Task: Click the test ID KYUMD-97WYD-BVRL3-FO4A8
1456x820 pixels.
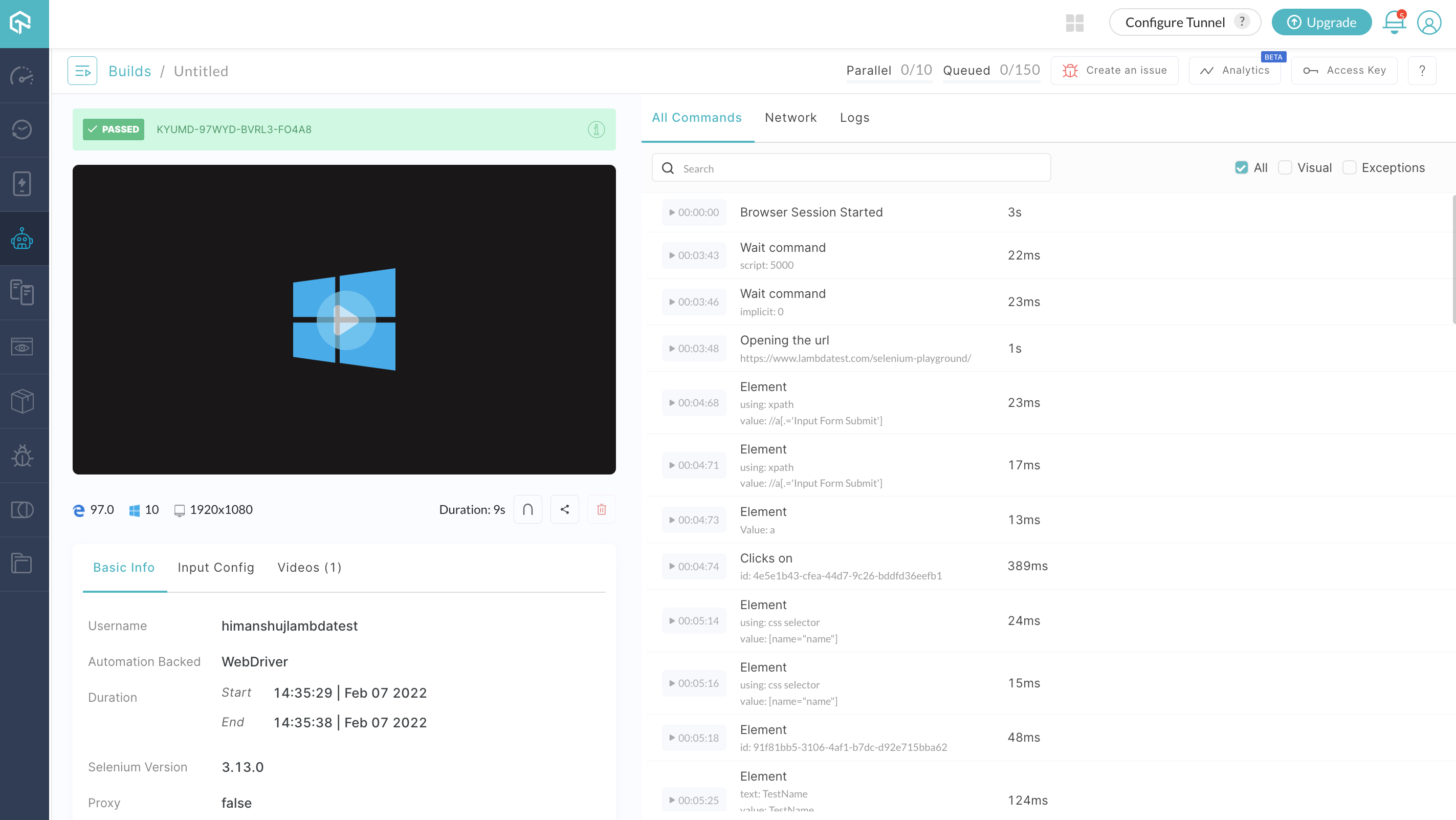Action: (x=234, y=130)
